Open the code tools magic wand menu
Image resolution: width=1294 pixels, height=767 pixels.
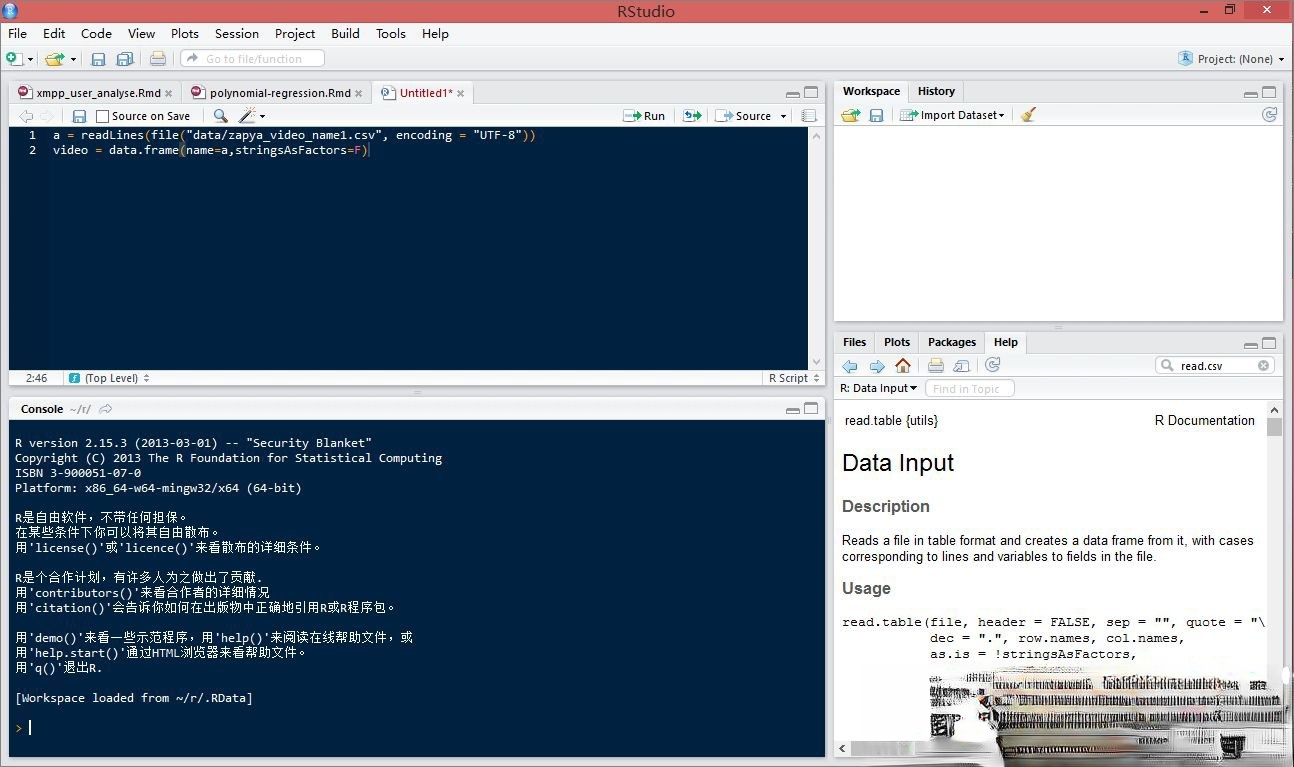tap(249, 116)
